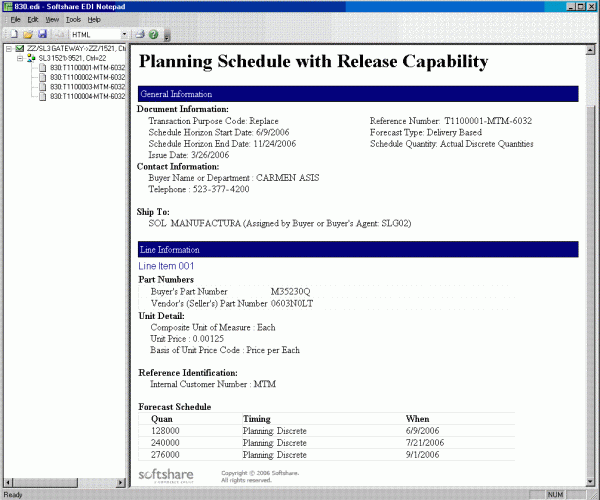
Task: Select tree item 830:T1100004-MTM-6032
Action: pos(88,96)
